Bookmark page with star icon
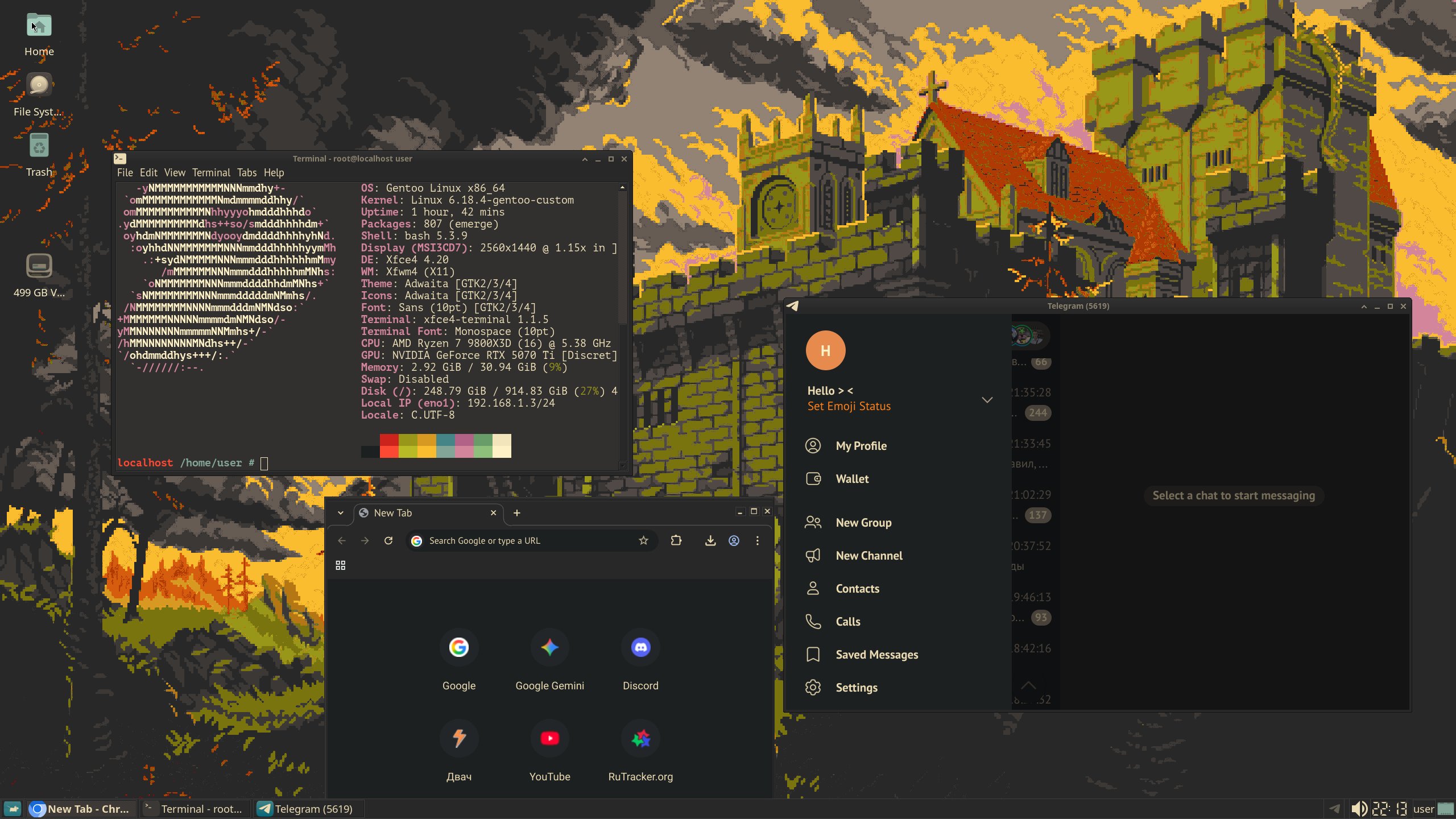1456x819 pixels. tap(643, 540)
